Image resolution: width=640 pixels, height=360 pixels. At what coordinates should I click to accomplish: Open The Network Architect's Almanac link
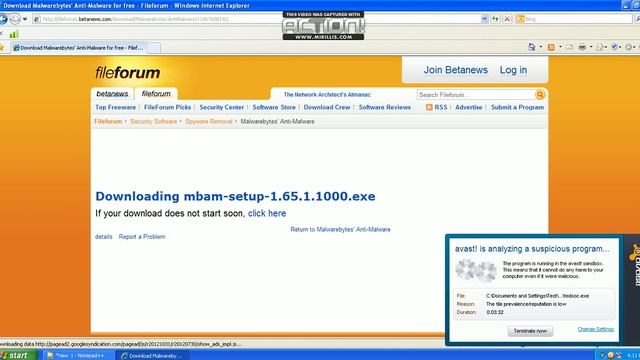(x=327, y=94)
